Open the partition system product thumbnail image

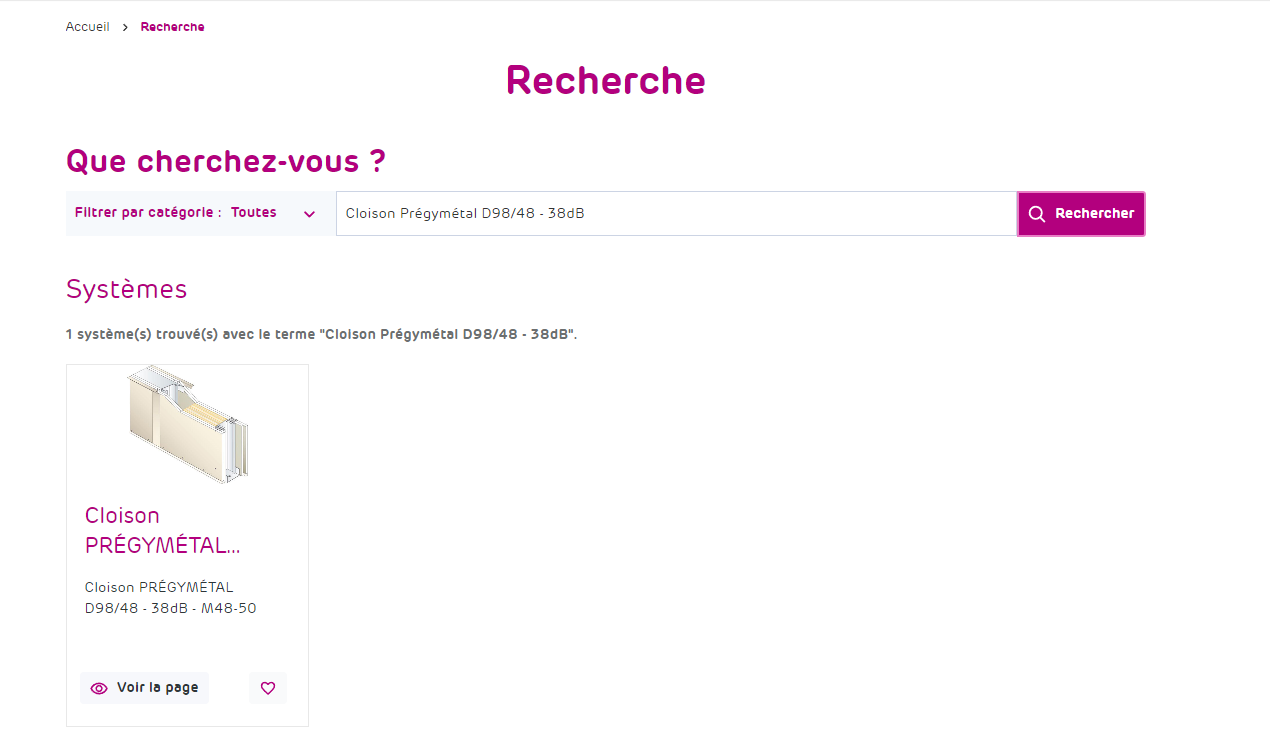pyautogui.click(x=188, y=425)
